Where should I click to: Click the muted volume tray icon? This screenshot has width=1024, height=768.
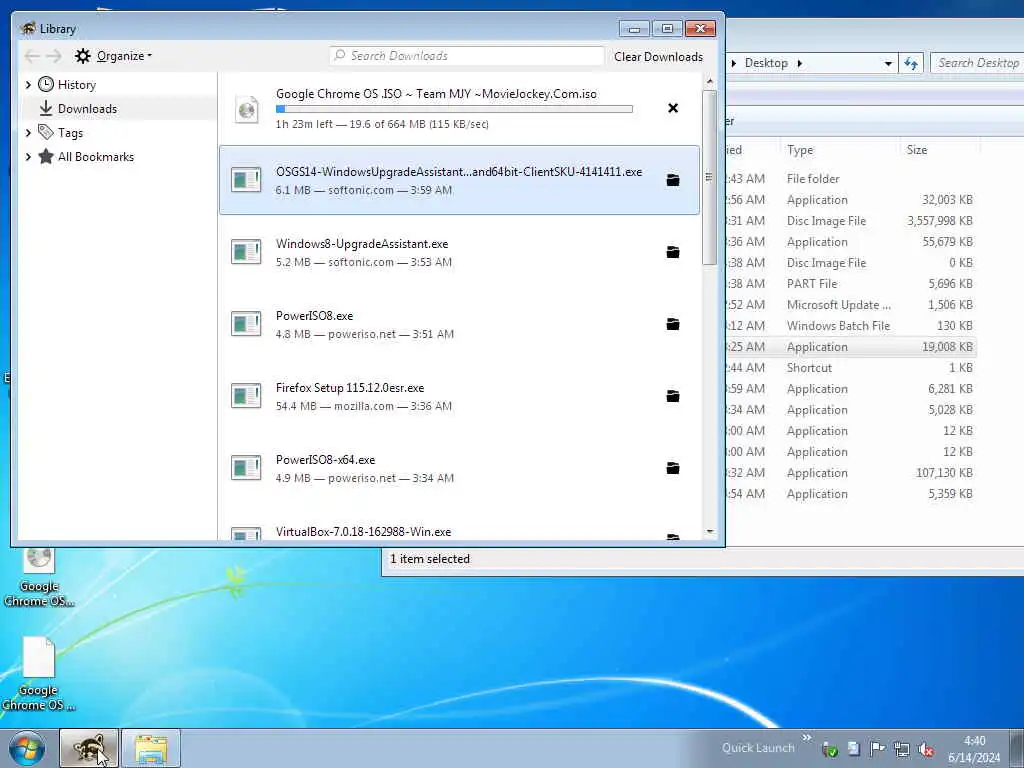925,750
